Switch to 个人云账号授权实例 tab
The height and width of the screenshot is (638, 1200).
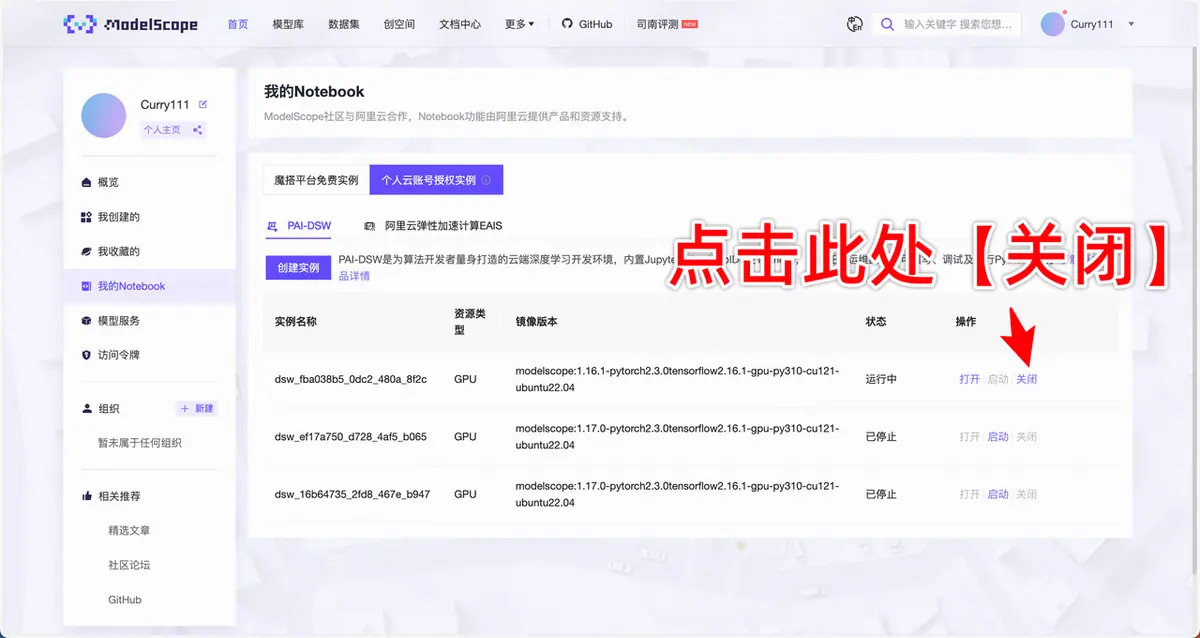436,180
